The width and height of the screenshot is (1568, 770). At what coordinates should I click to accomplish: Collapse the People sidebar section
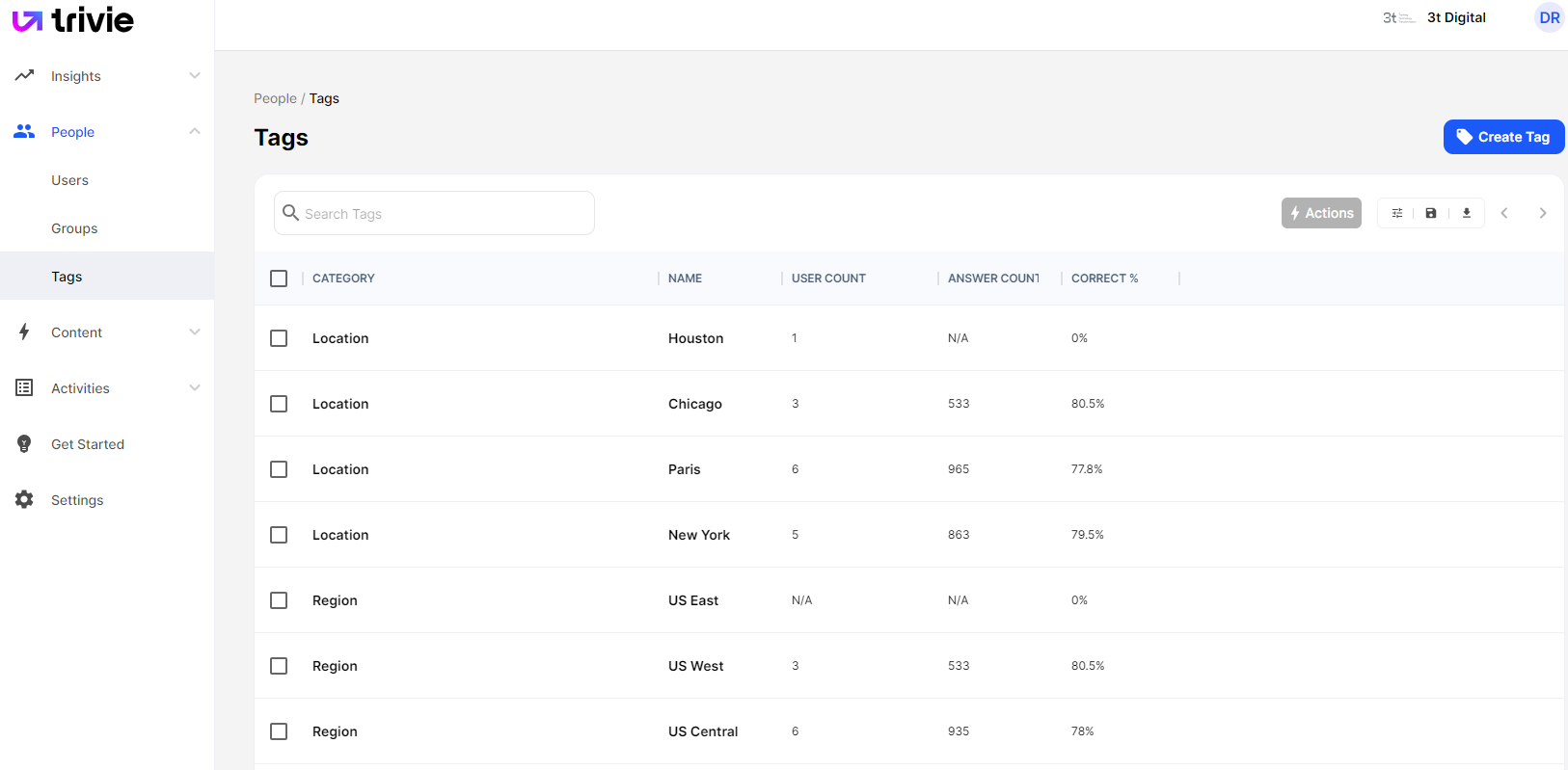195,132
